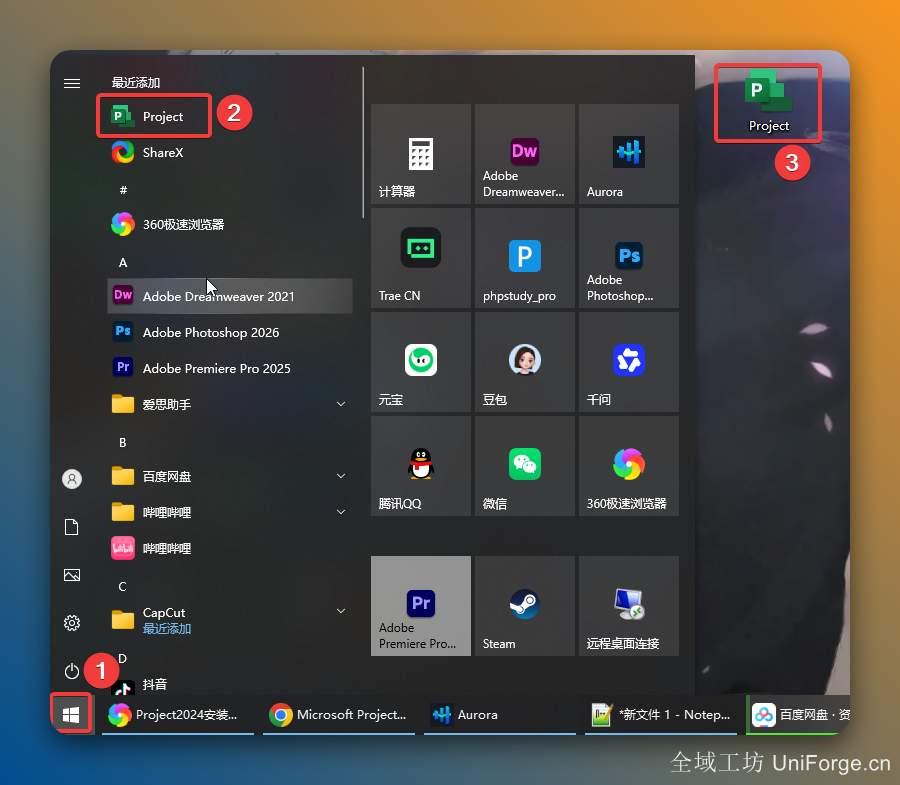The width and height of the screenshot is (900, 785).
Task: Open the Documents sidebar shortcut
Action: pos(72,527)
